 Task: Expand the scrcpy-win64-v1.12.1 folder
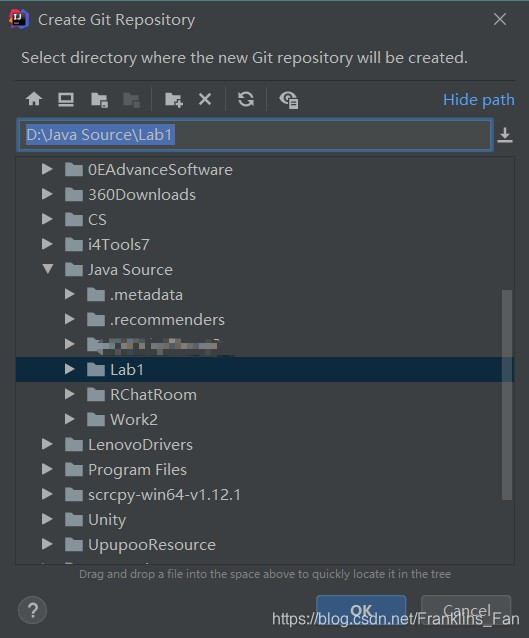coord(47,494)
